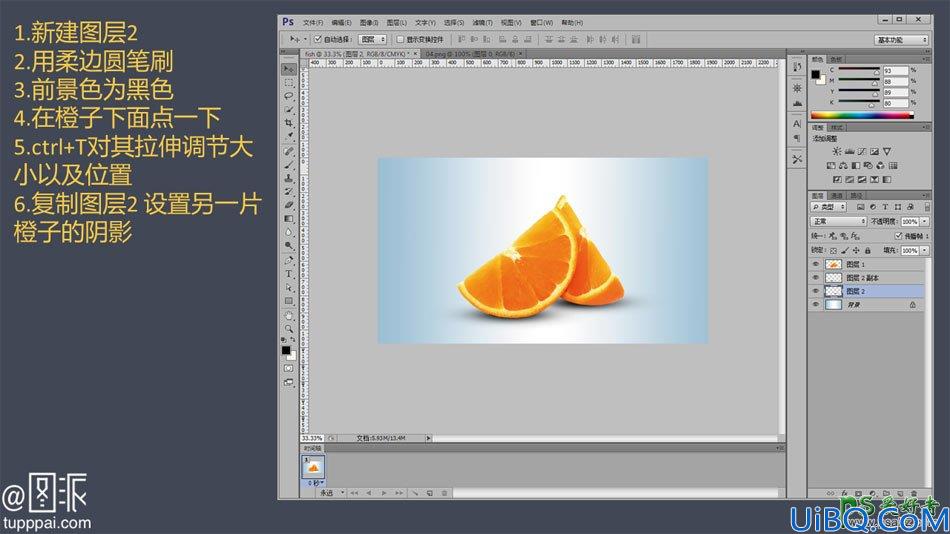Open the timeline loop 永远 dropdown
Image resolution: width=950 pixels, height=534 pixels.
pos(332,493)
